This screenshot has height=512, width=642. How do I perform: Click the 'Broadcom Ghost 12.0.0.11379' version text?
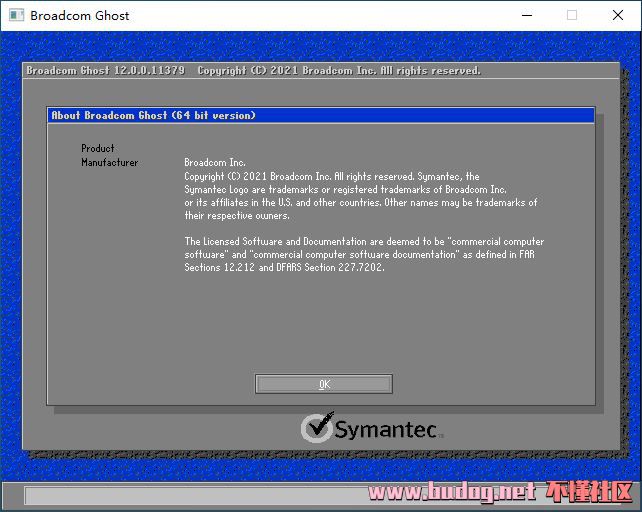click(106, 70)
